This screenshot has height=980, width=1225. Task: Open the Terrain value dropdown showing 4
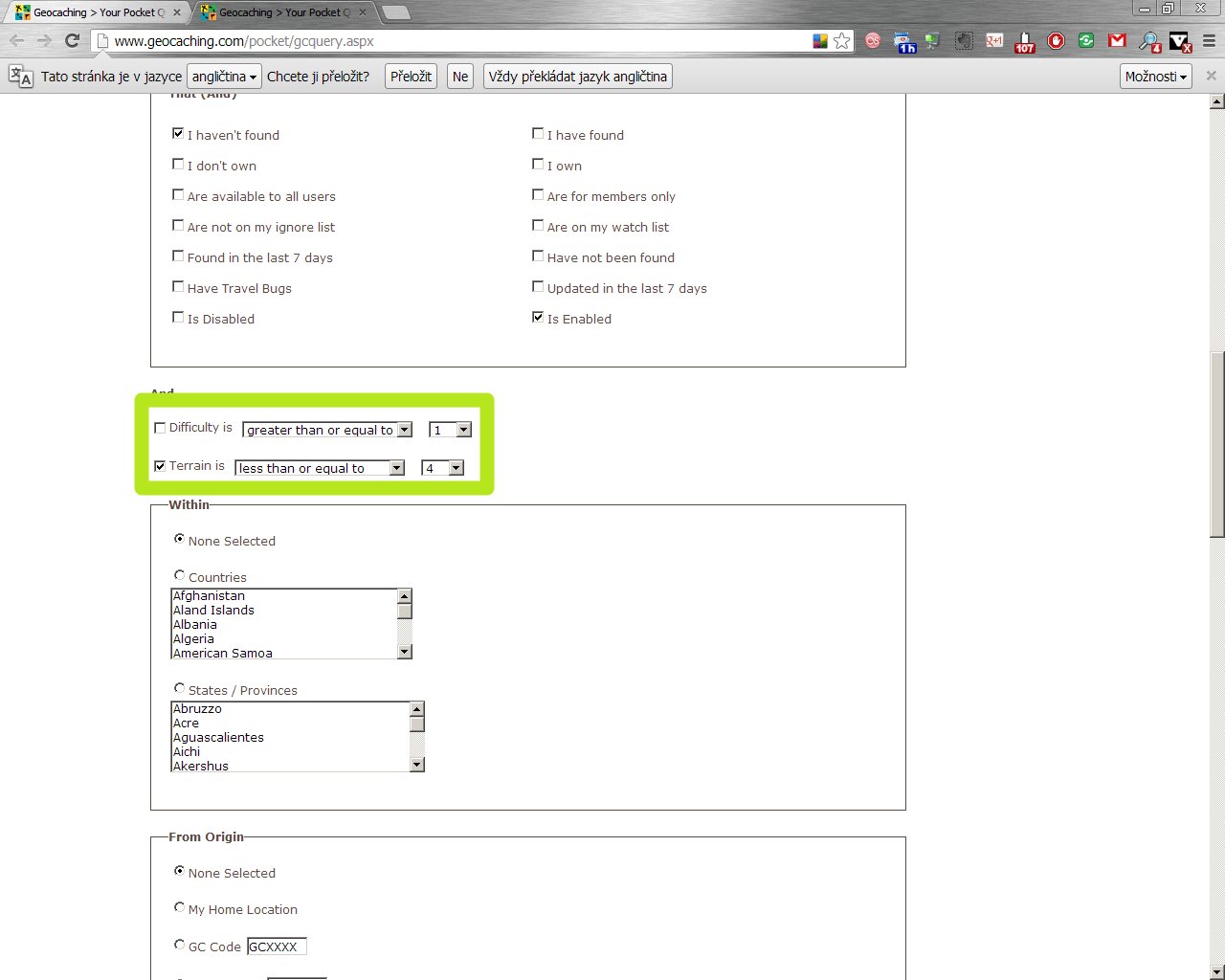442,468
